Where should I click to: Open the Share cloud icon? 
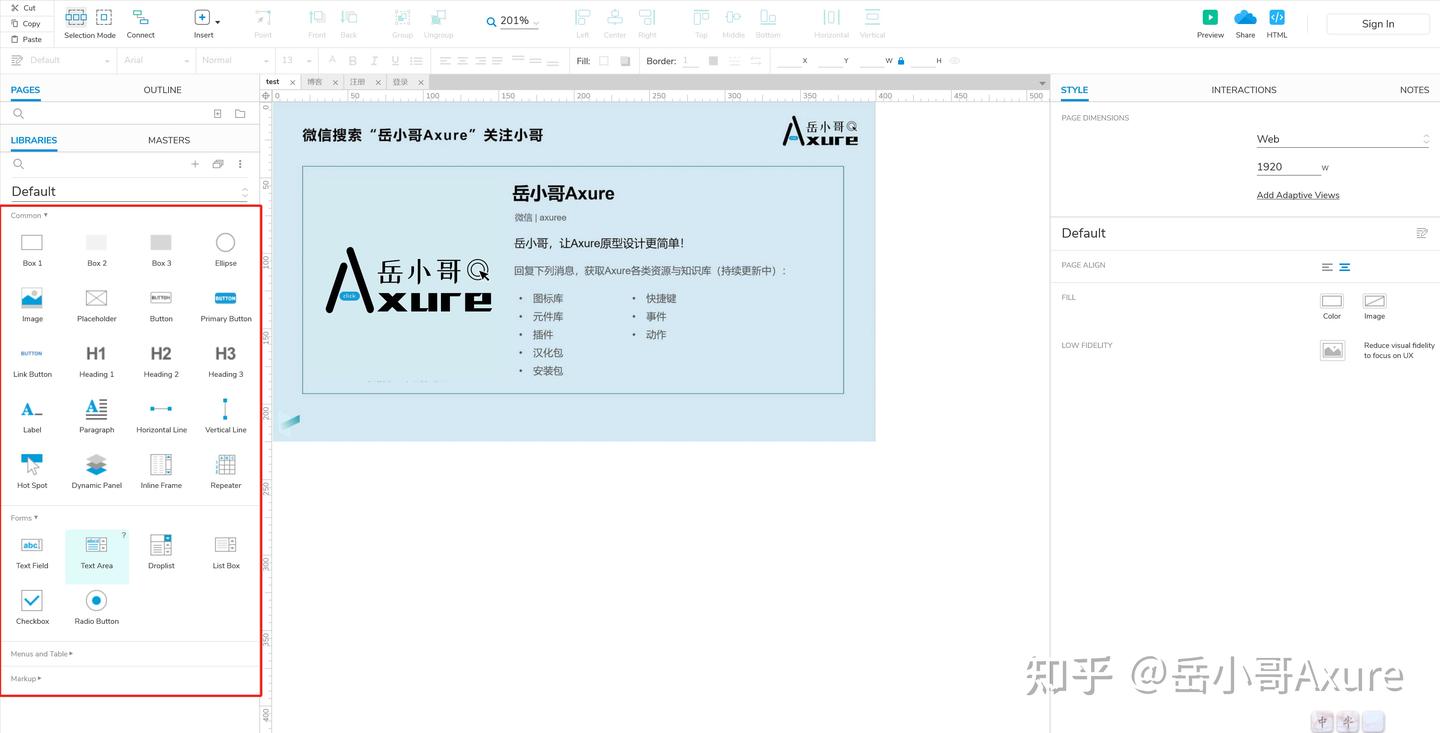1245,17
